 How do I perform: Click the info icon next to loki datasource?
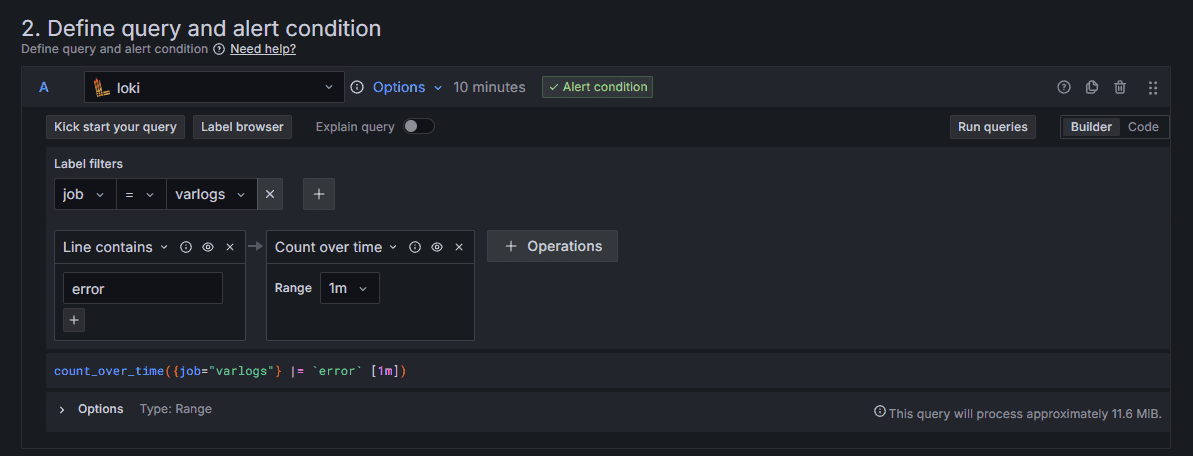(x=357, y=88)
